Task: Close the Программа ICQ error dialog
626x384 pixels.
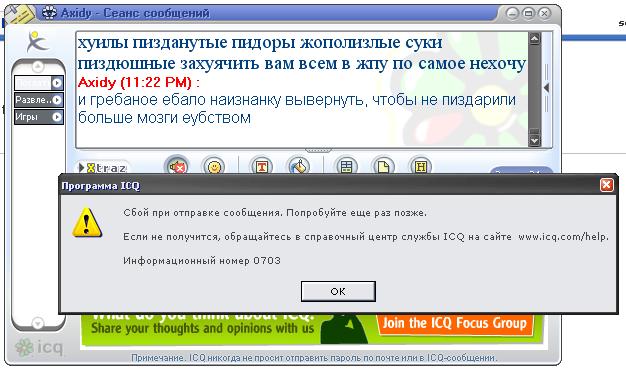Action: tap(606, 185)
